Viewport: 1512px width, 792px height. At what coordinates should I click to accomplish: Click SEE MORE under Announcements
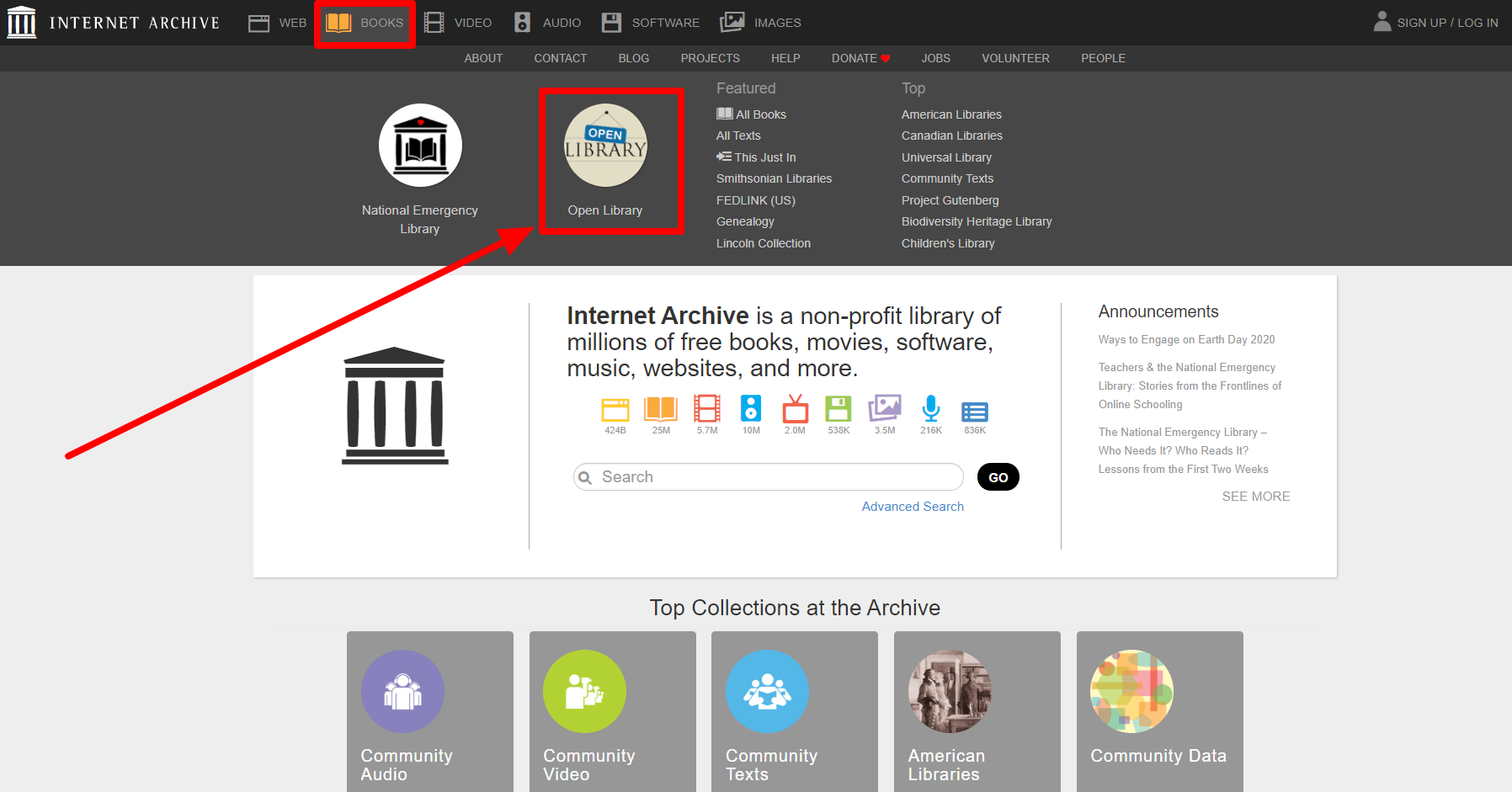click(x=1256, y=497)
